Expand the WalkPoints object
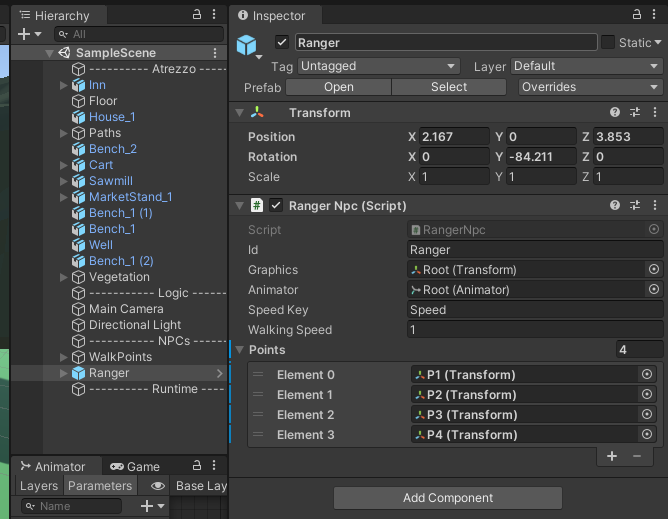 [x=63, y=357]
